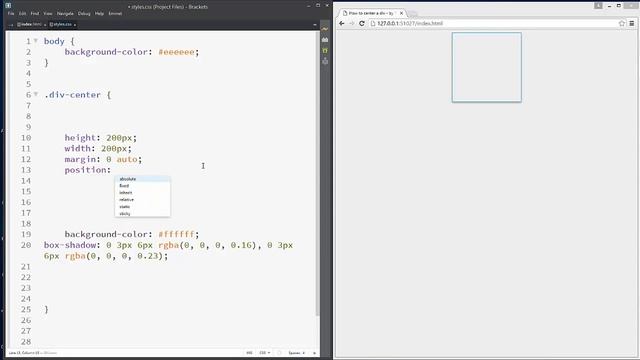Viewport: 640px width, 360px height.
Task: Click the '.div-center {' selector text
Action: coord(78,95)
